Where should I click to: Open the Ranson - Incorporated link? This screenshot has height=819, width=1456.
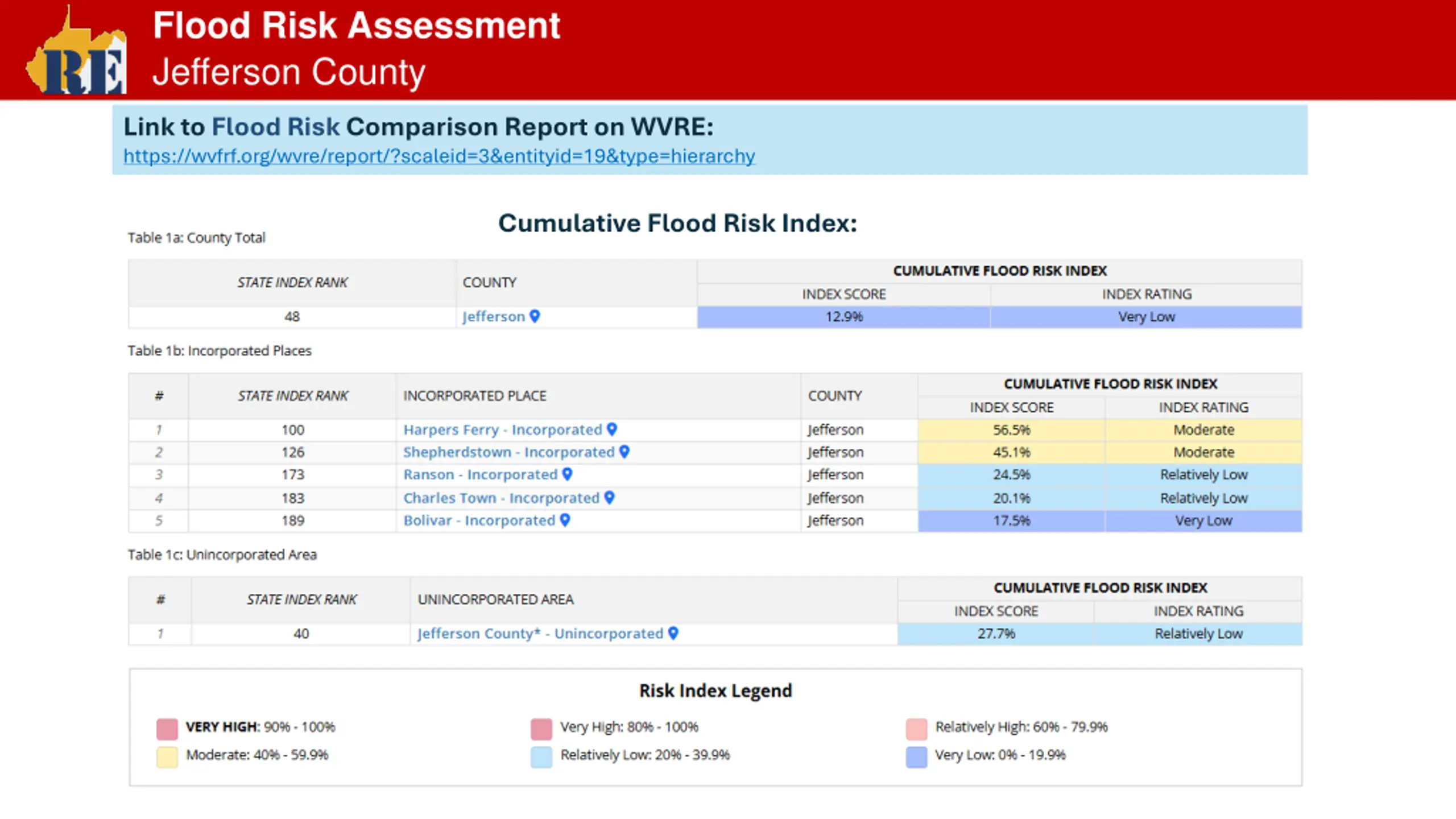(480, 475)
